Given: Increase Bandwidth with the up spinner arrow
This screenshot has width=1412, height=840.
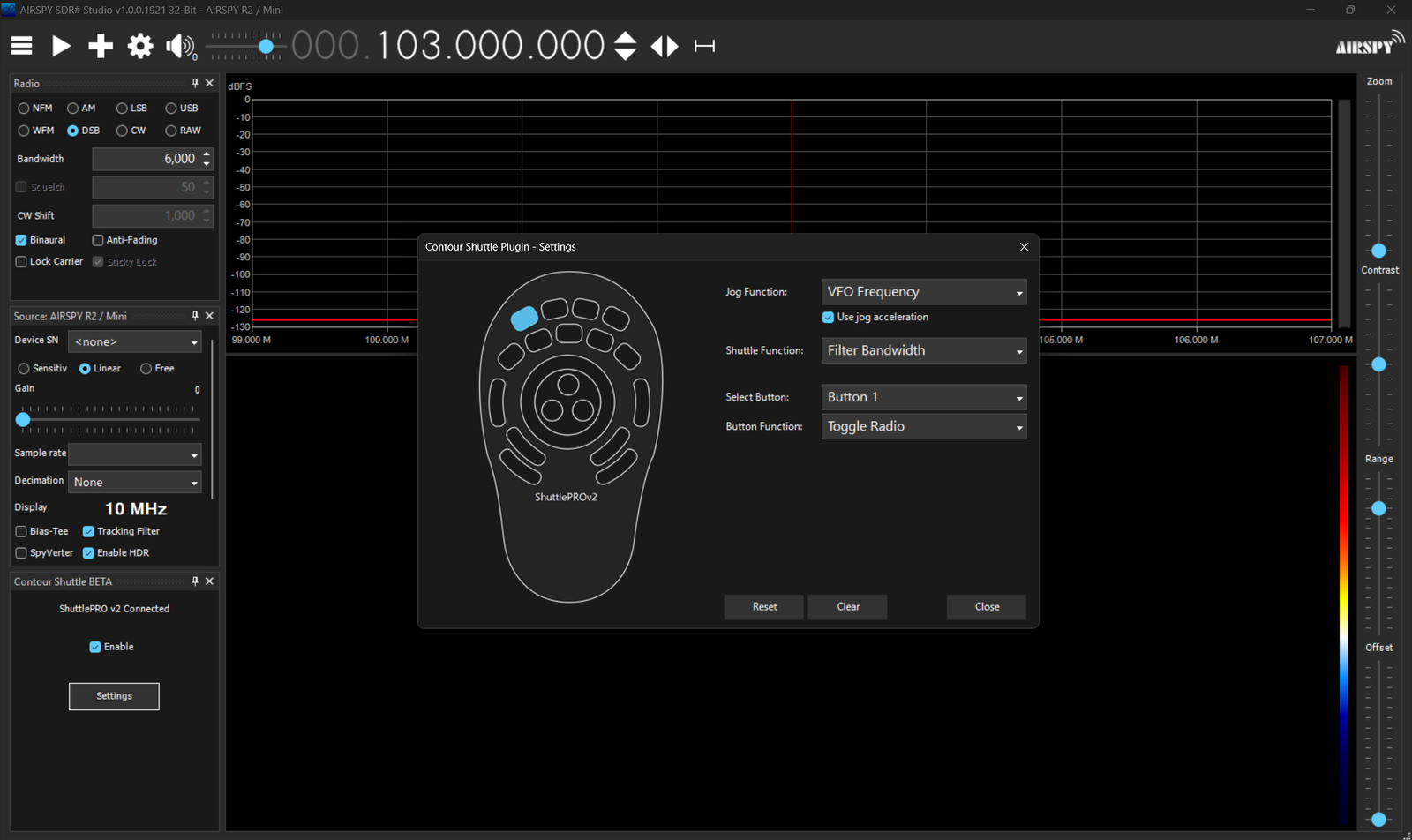Looking at the screenshot, I should 207,154.
